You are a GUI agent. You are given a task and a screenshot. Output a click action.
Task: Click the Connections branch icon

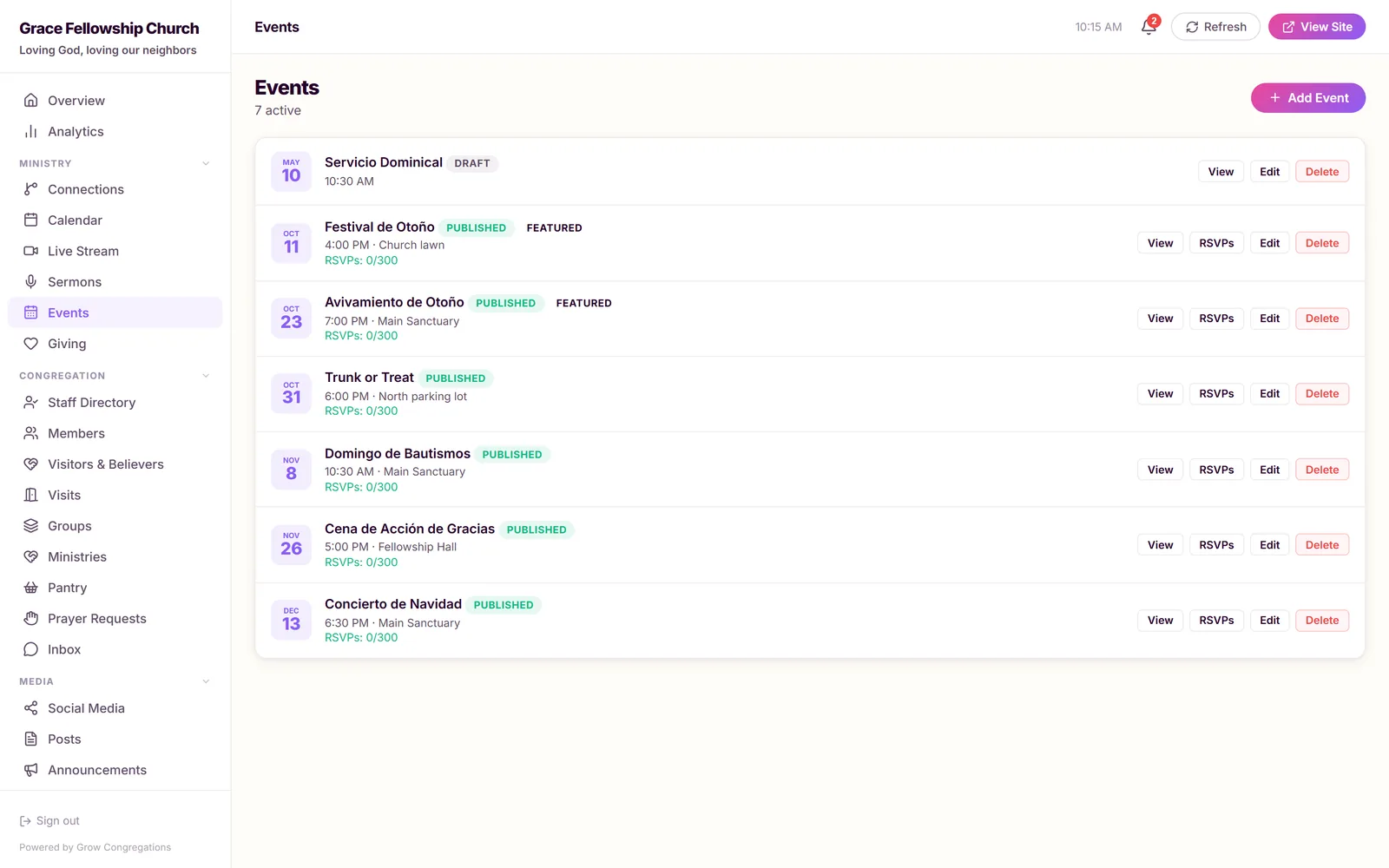31,189
